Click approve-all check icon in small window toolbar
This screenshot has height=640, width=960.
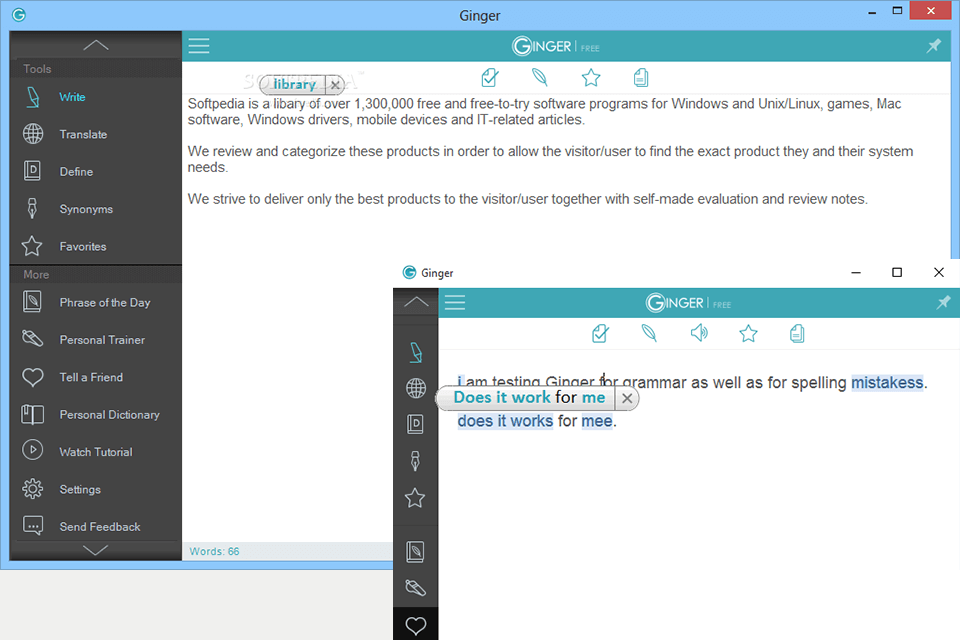[601, 334]
